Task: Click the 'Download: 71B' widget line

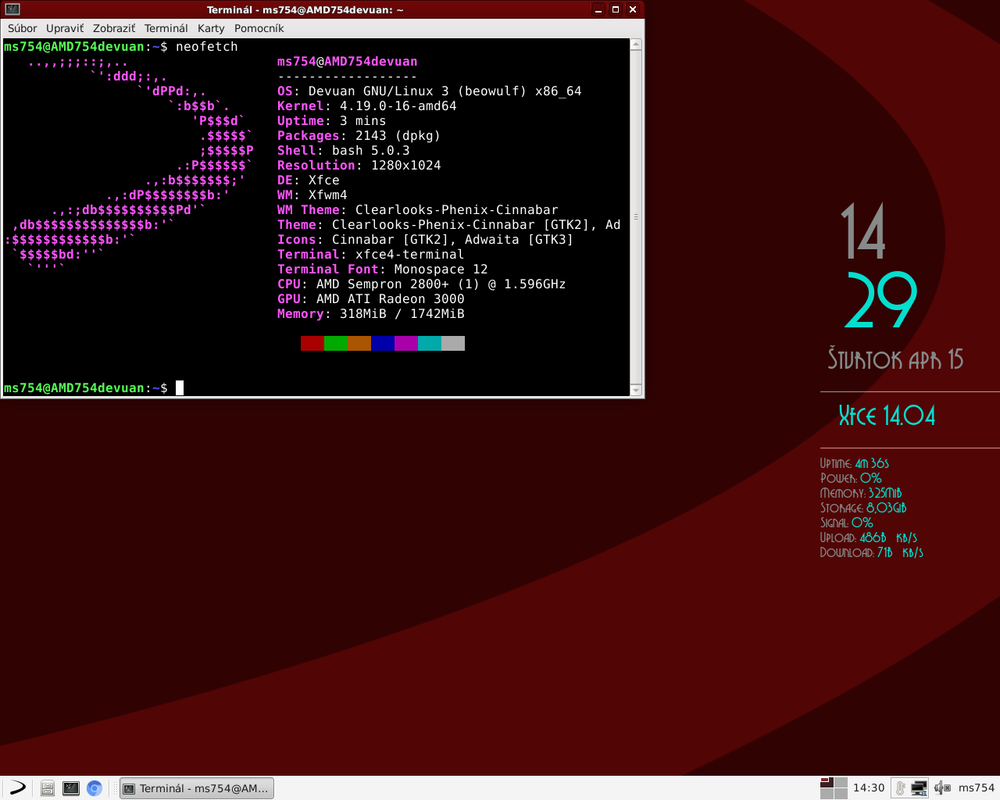Action: (x=872, y=552)
